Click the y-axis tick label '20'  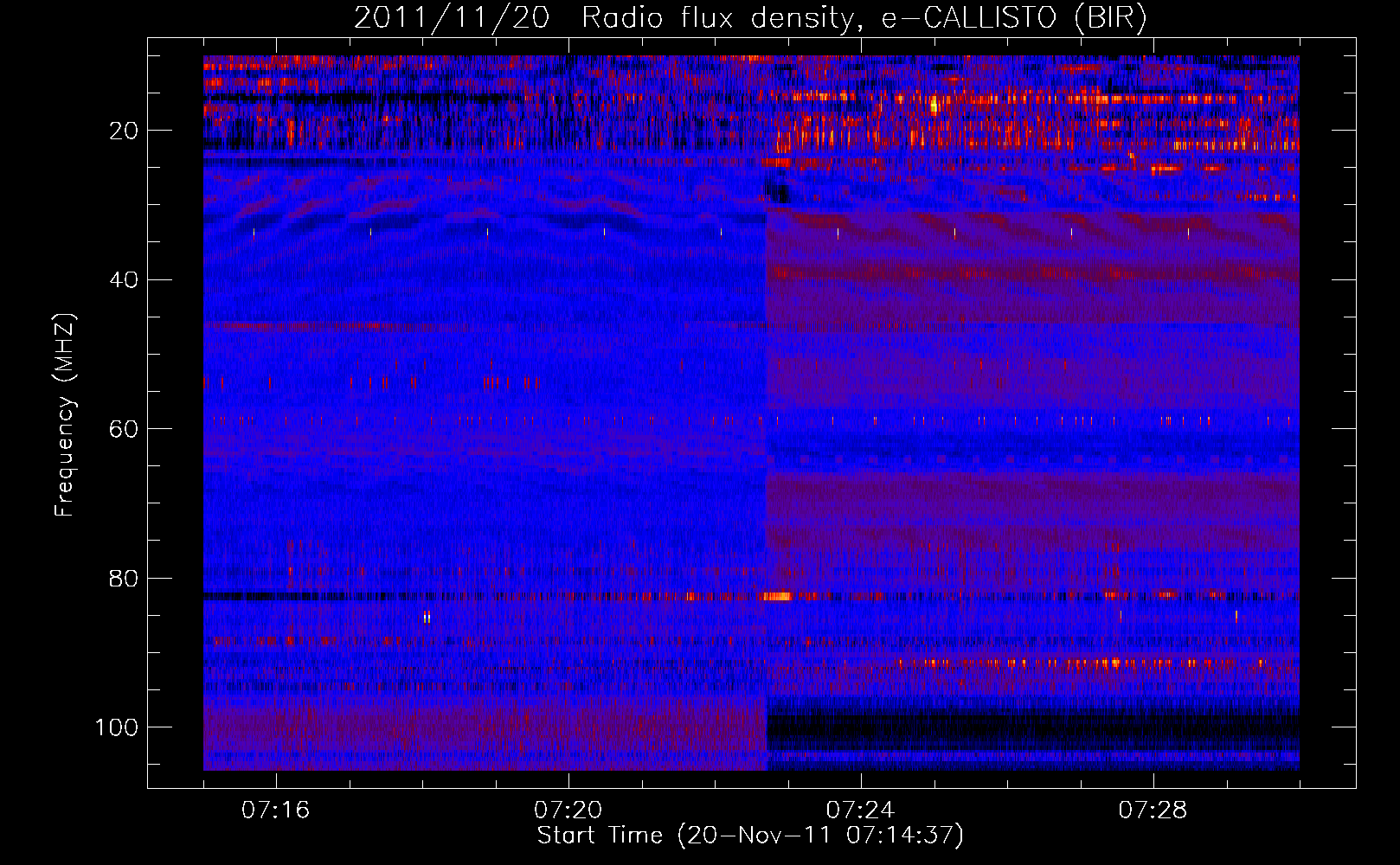tap(125, 131)
